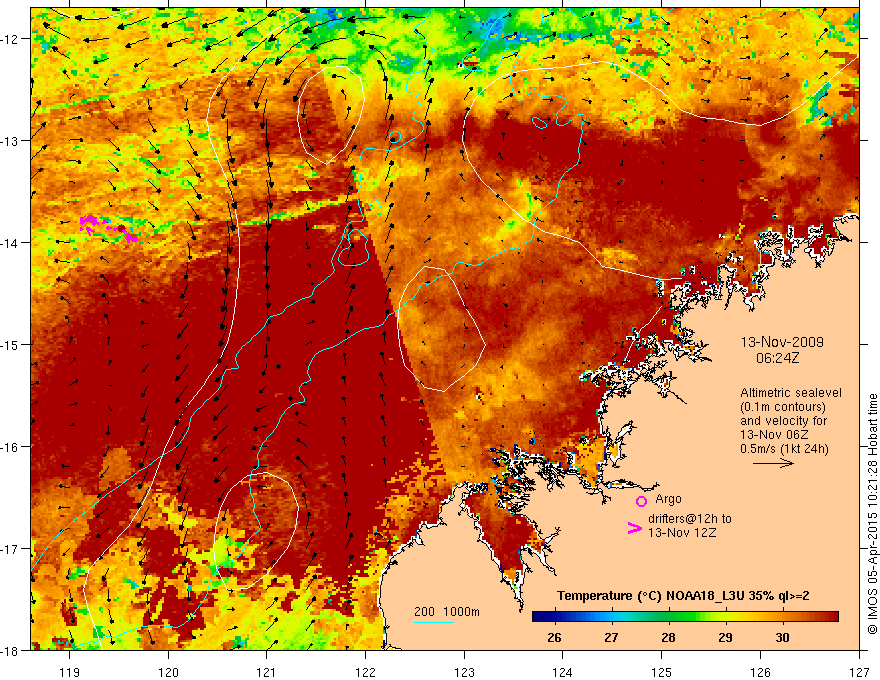The height and width of the screenshot is (680, 880).
Task: Click the longitude axis label '122'
Action: click(x=365, y=672)
